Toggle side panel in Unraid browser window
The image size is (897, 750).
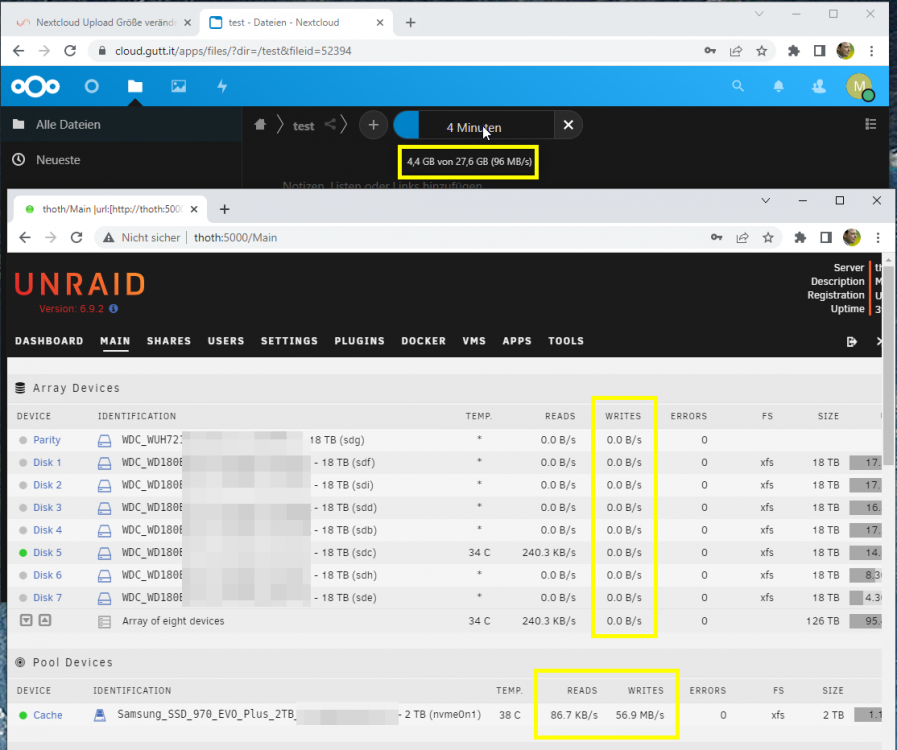(825, 237)
